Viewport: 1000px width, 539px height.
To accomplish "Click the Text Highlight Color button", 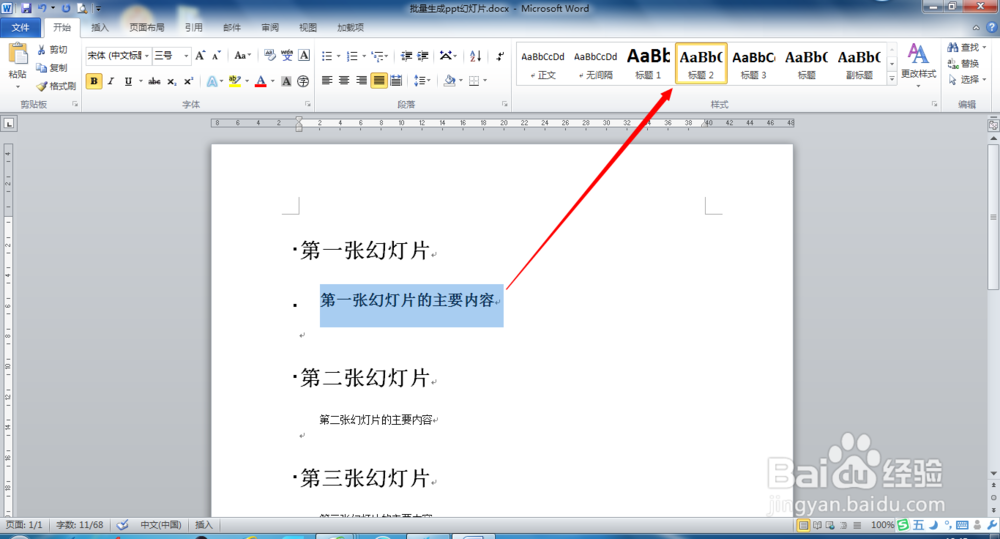I will (234, 81).
